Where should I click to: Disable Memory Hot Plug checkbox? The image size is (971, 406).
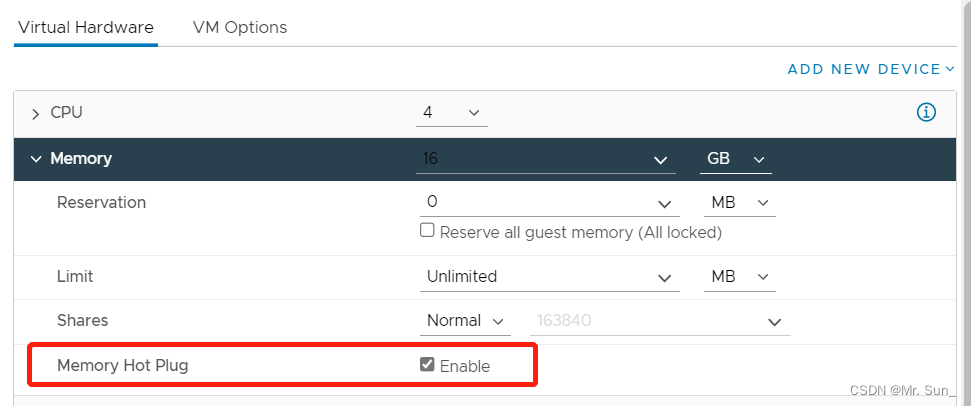point(428,365)
